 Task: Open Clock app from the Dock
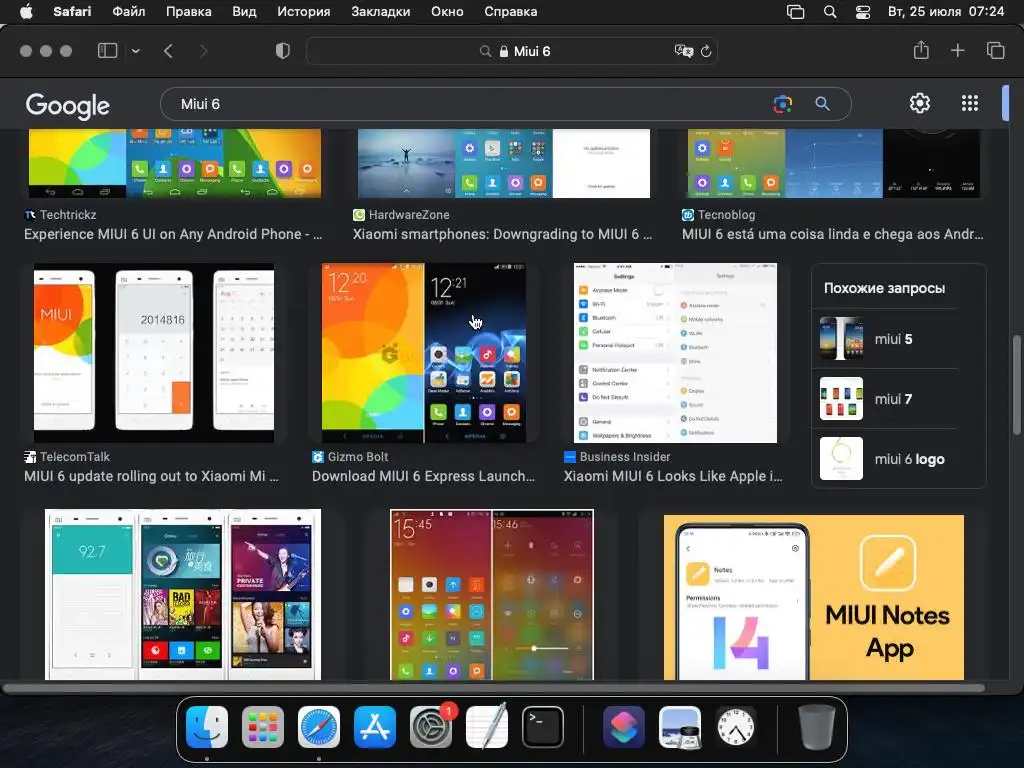coord(736,727)
